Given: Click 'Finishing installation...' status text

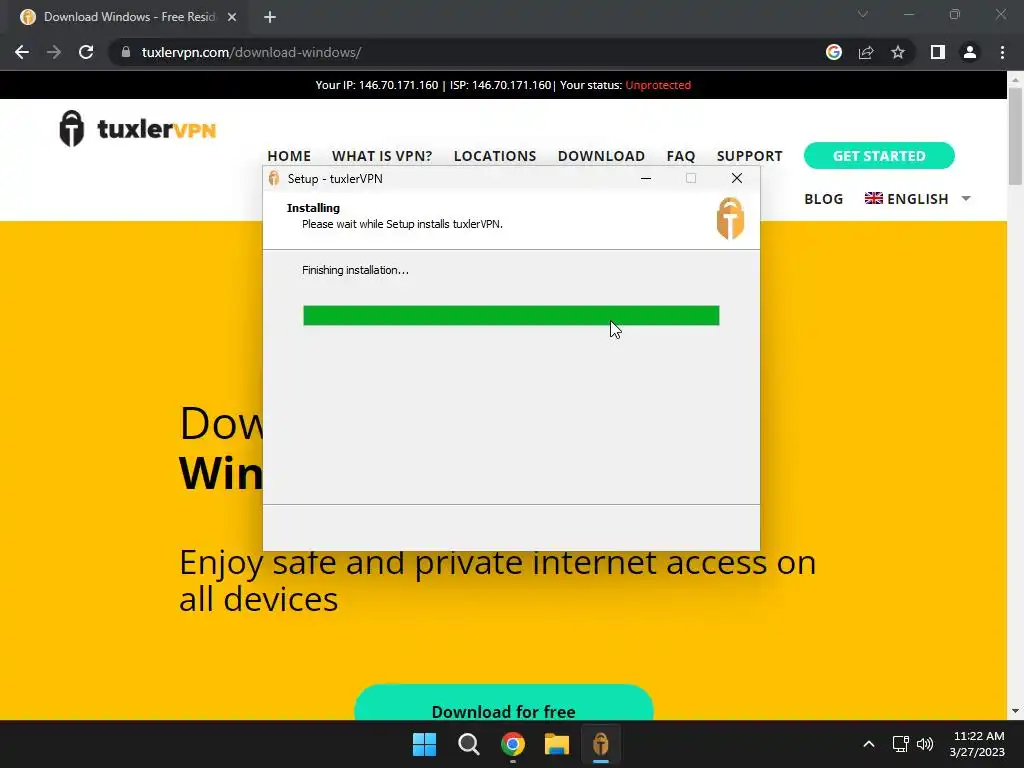Looking at the screenshot, I should tap(355, 270).
